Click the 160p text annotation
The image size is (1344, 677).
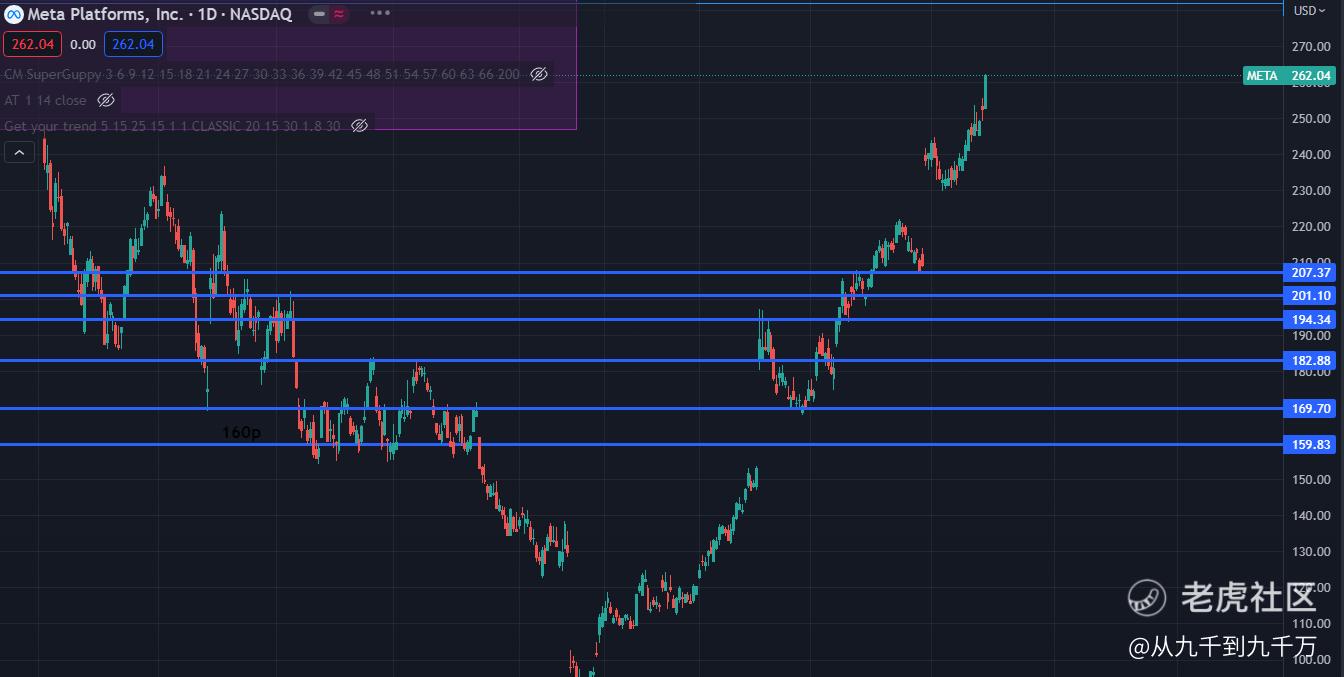coord(241,433)
